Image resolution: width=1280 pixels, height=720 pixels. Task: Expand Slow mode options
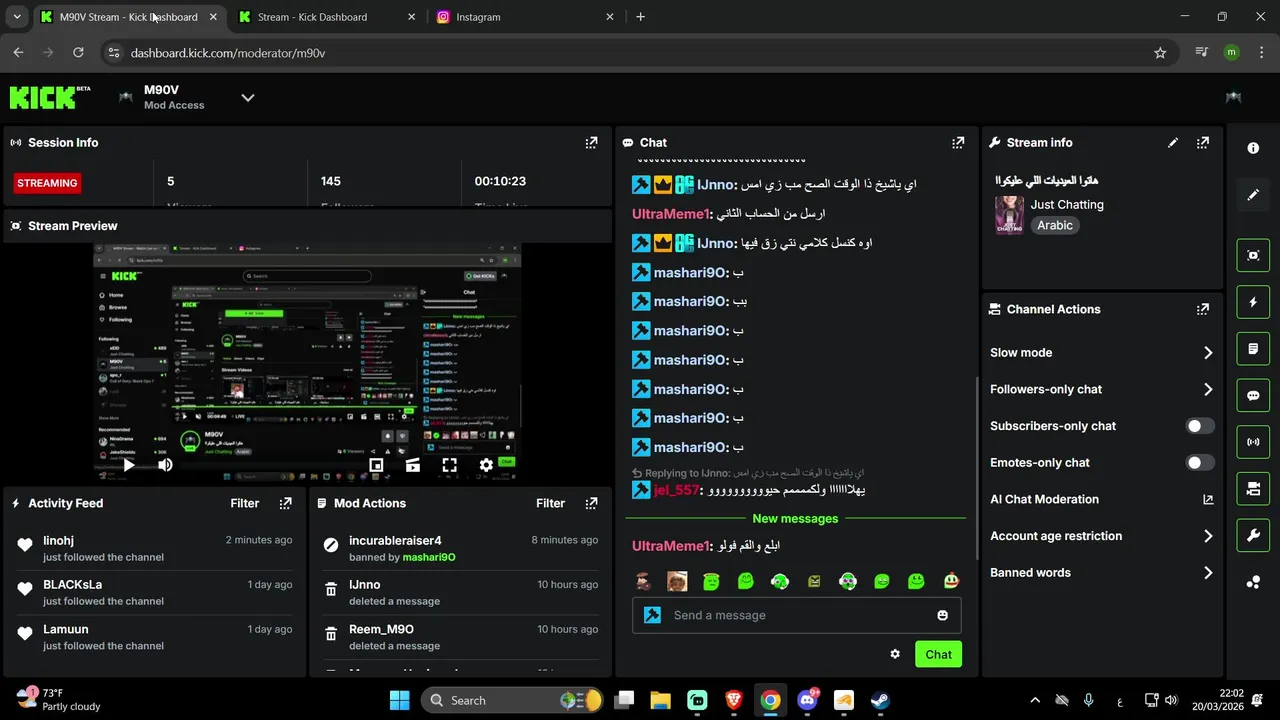pos(1101,353)
